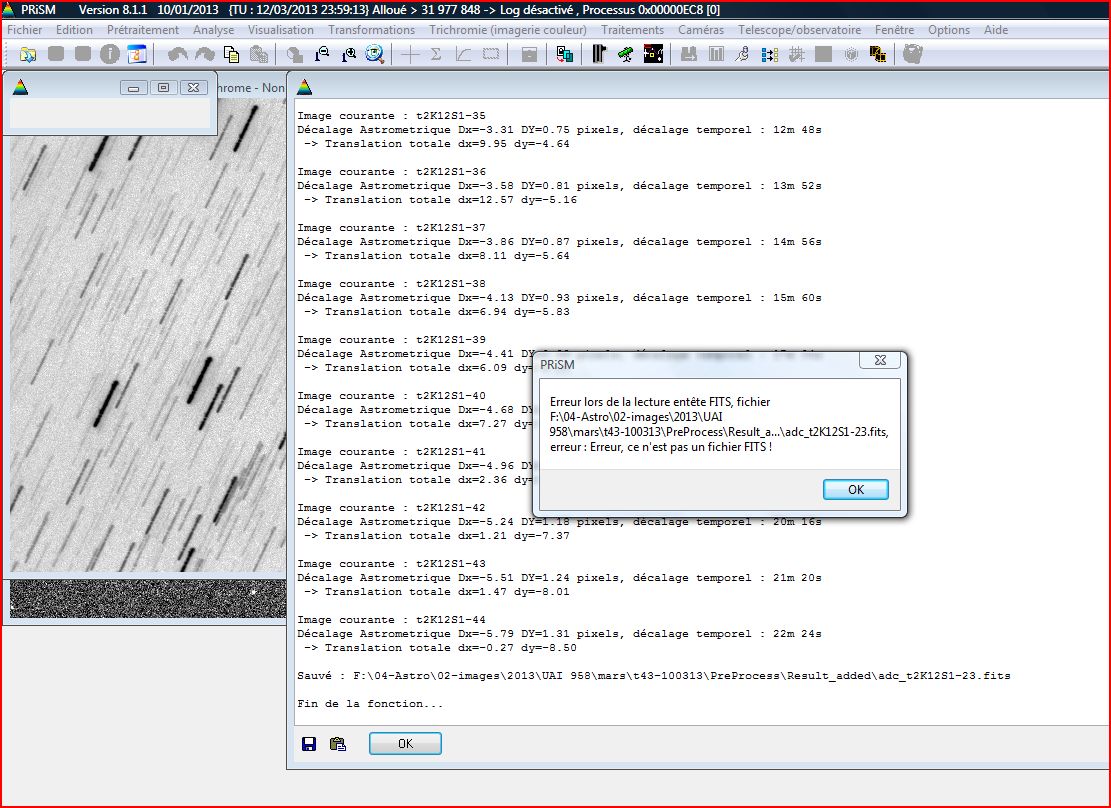This screenshot has height=808, width=1111.
Task: Click the black star map toolbar icon
Action: (x=653, y=54)
